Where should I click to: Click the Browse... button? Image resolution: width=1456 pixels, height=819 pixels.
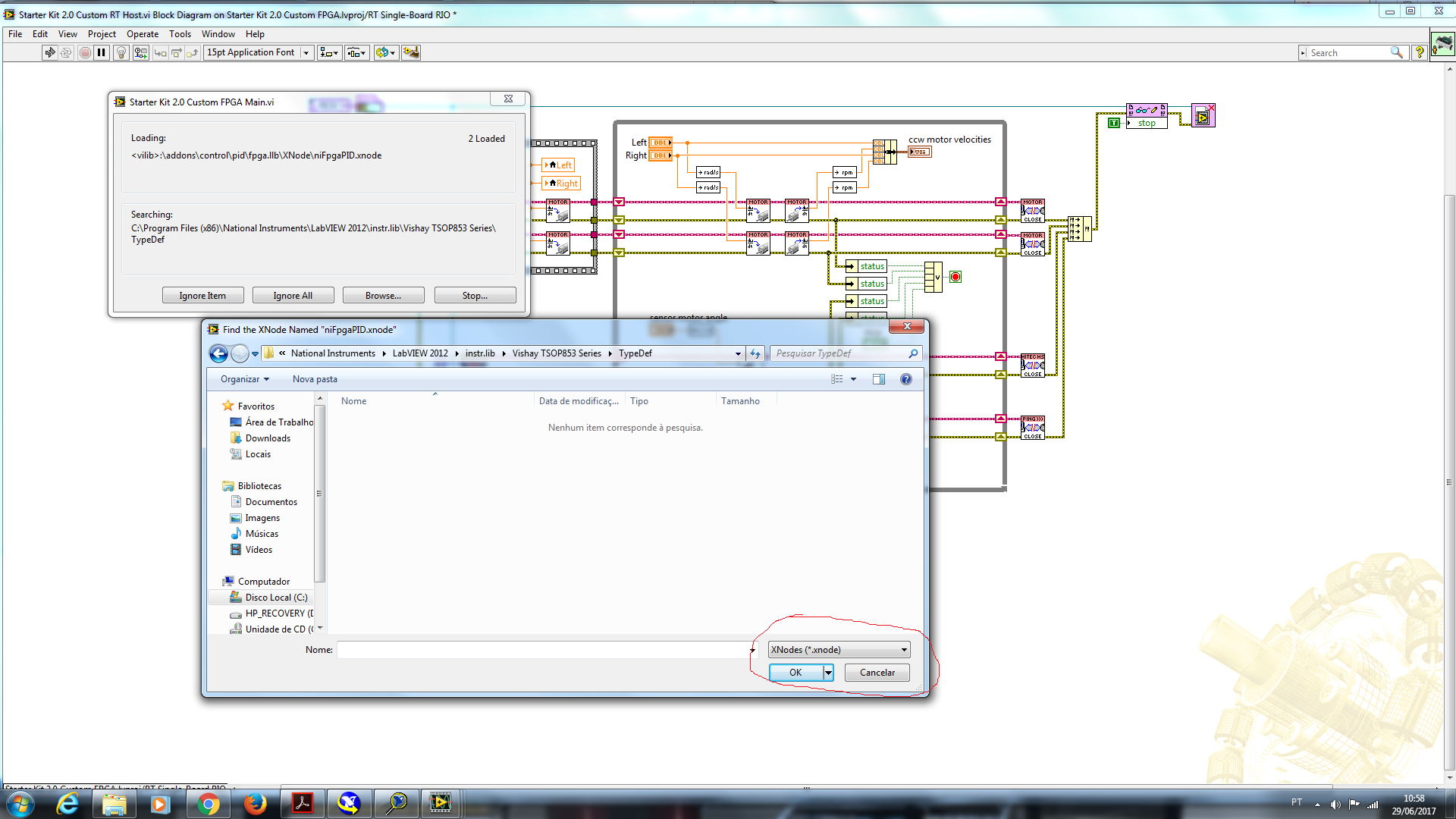[383, 296]
